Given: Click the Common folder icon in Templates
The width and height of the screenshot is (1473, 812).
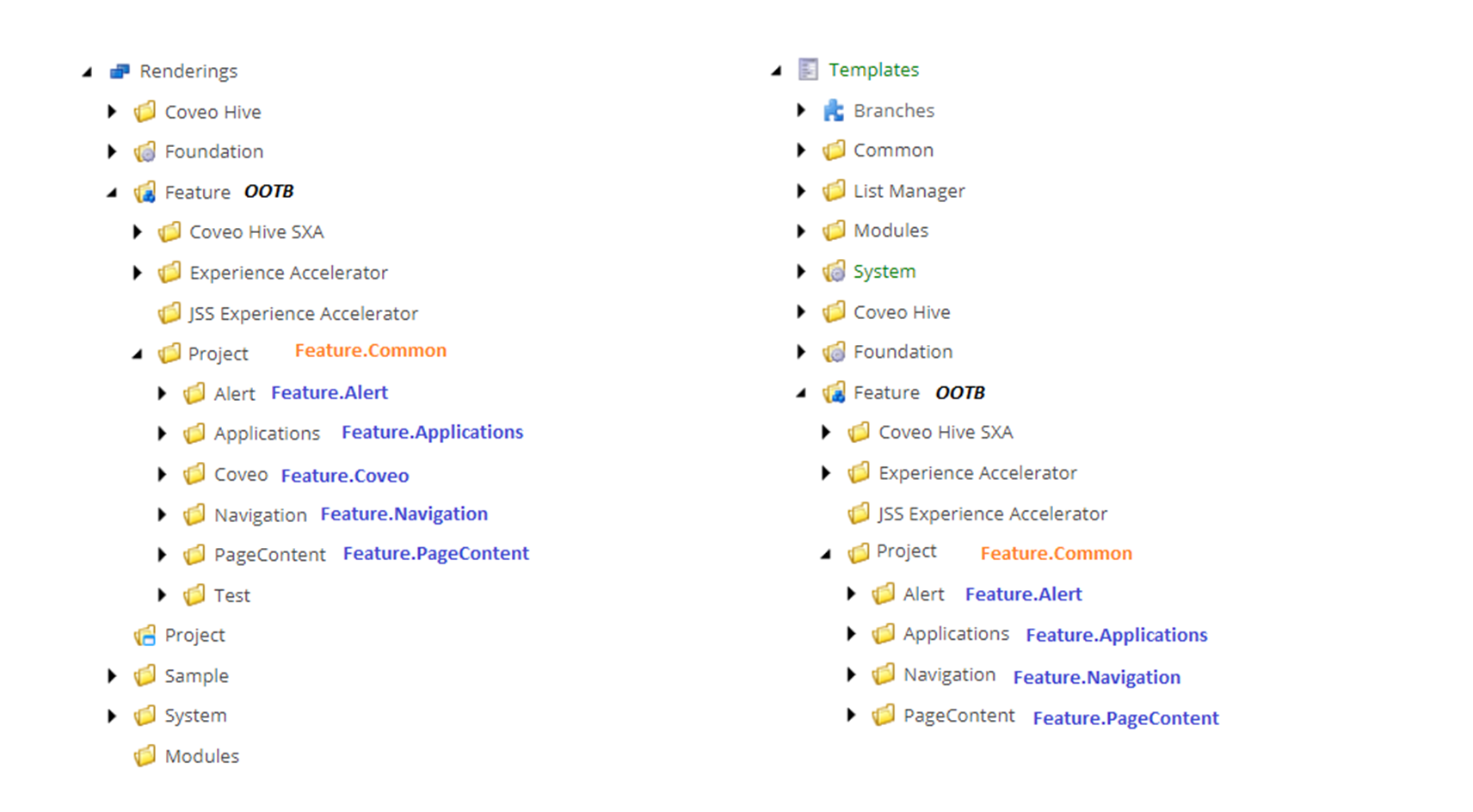Looking at the screenshot, I should coord(833,151).
